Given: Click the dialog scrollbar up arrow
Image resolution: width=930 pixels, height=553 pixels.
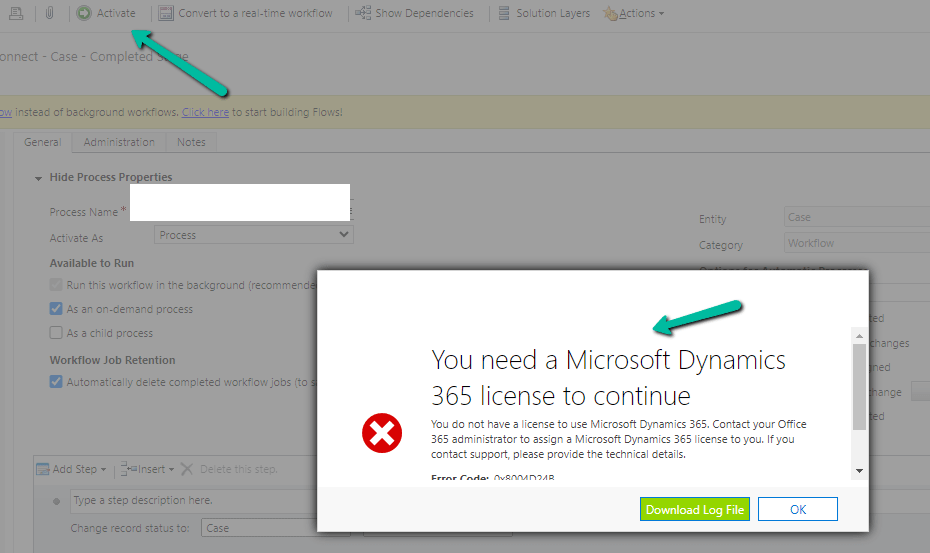Looking at the screenshot, I should (859, 336).
